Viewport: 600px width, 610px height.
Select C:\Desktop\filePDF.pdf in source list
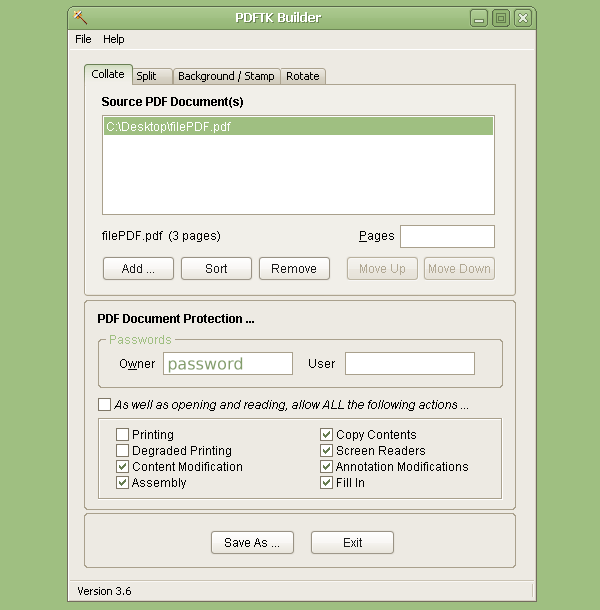(298, 126)
